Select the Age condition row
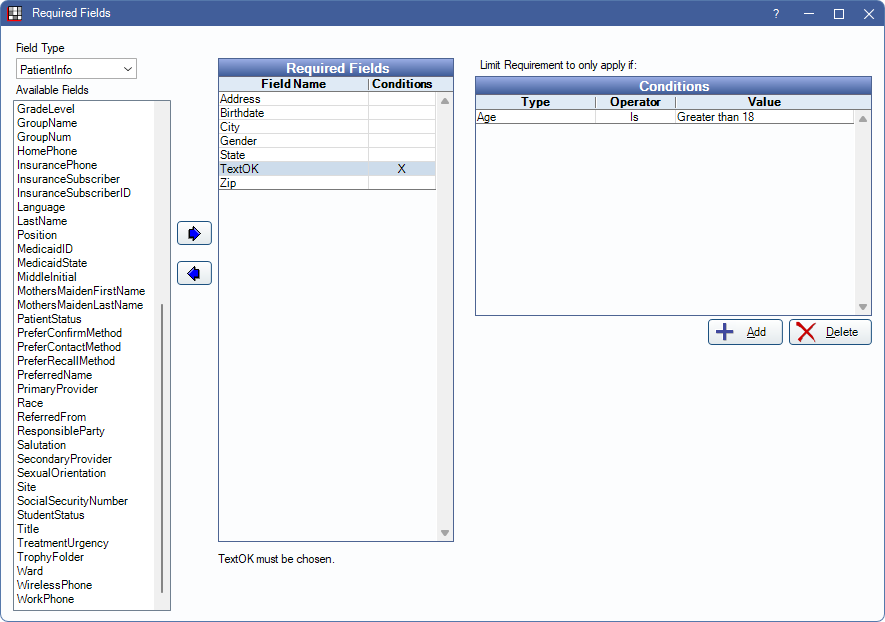The height and width of the screenshot is (622, 885). click(x=535, y=117)
